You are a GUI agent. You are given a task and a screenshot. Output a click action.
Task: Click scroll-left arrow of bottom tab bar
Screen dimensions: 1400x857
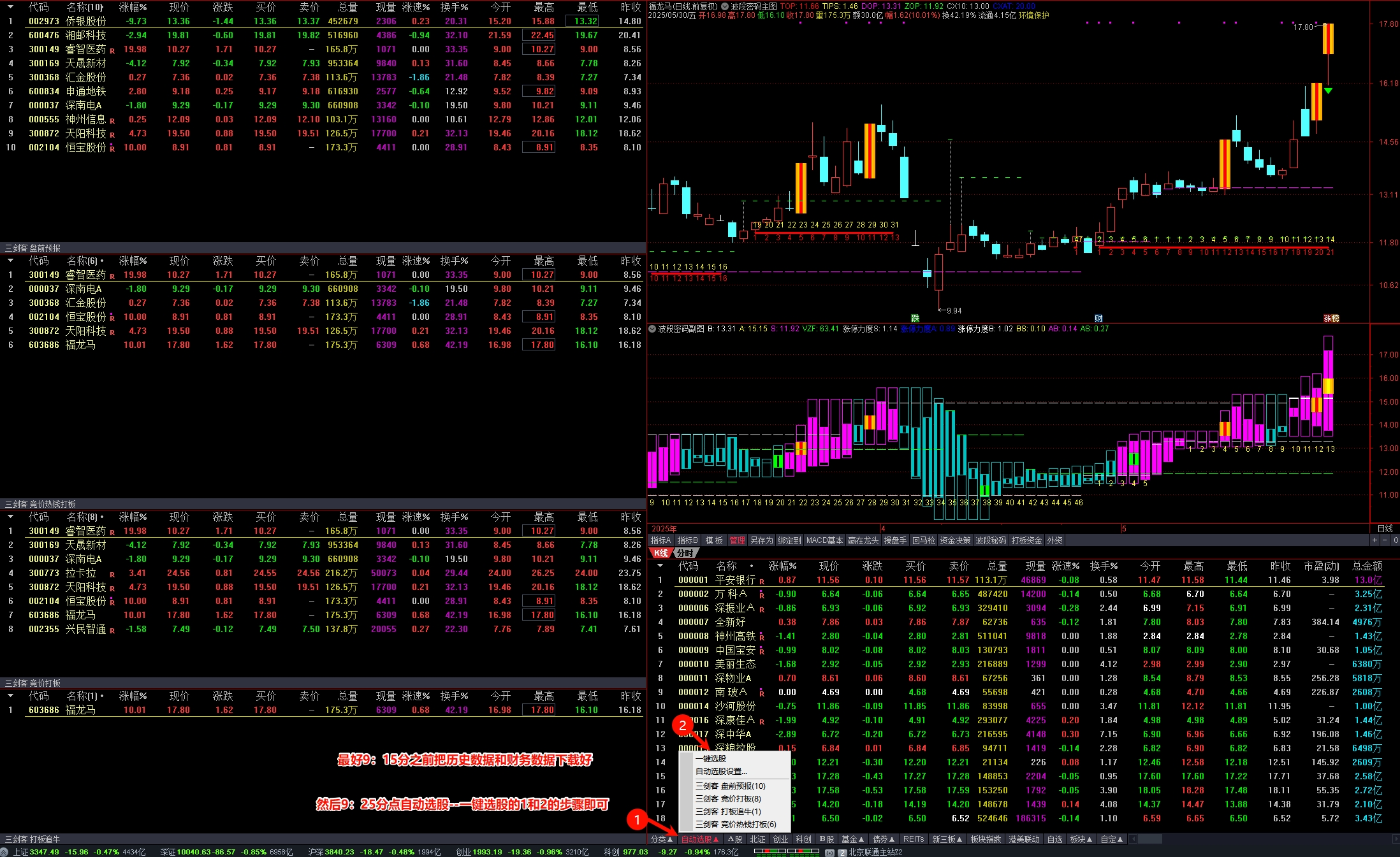click(x=1134, y=839)
